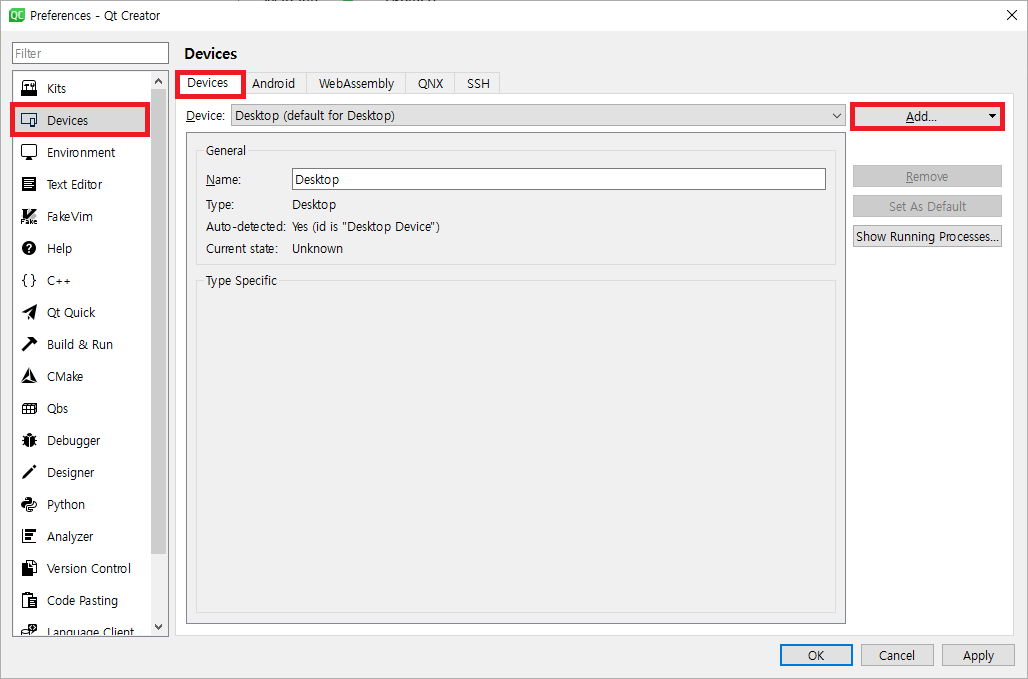Image resolution: width=1028 pixels, height=679 pixels.
Task: Focus the Filter search field
Action: (x=90, y=53)
